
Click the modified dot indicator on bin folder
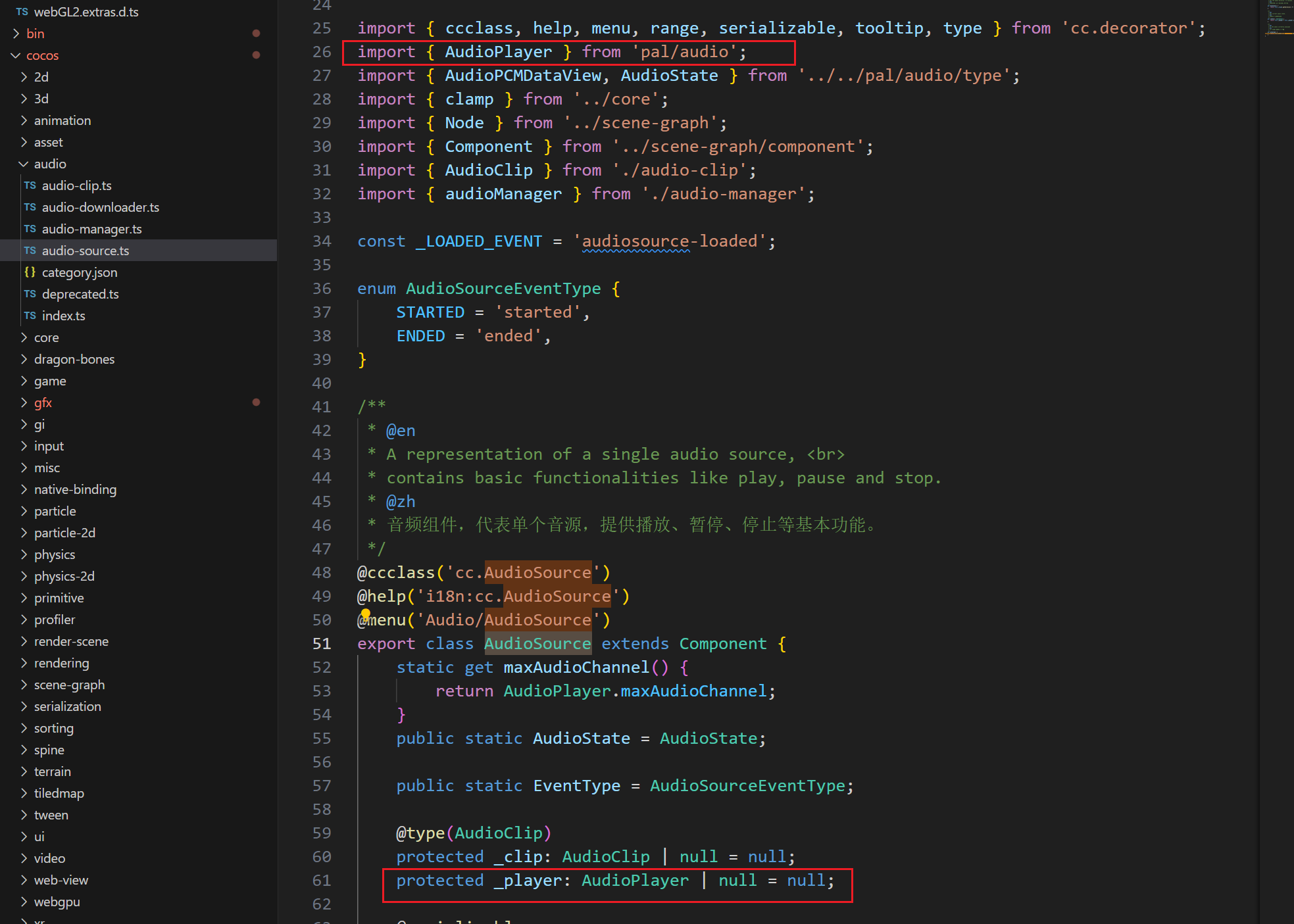(x=256, y=34)
